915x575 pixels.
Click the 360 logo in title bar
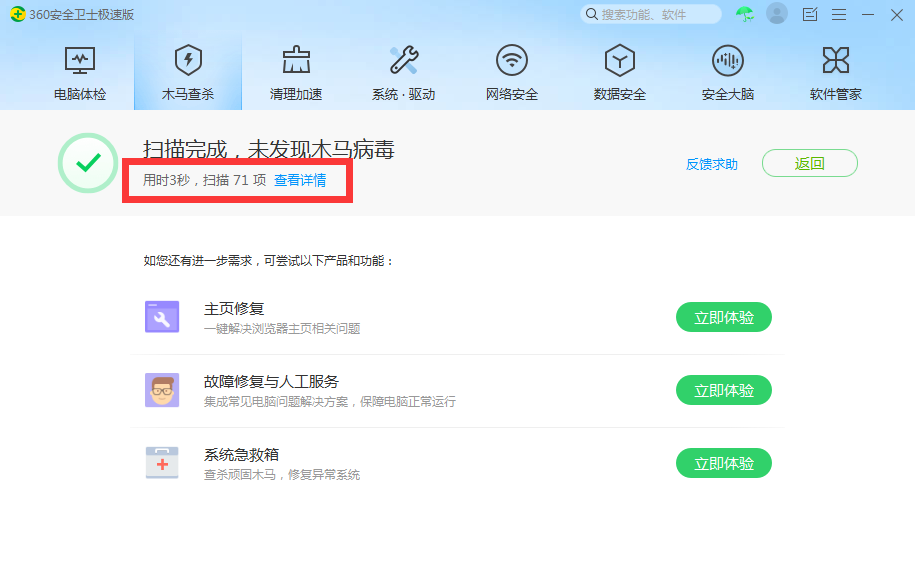pos(18,14)
